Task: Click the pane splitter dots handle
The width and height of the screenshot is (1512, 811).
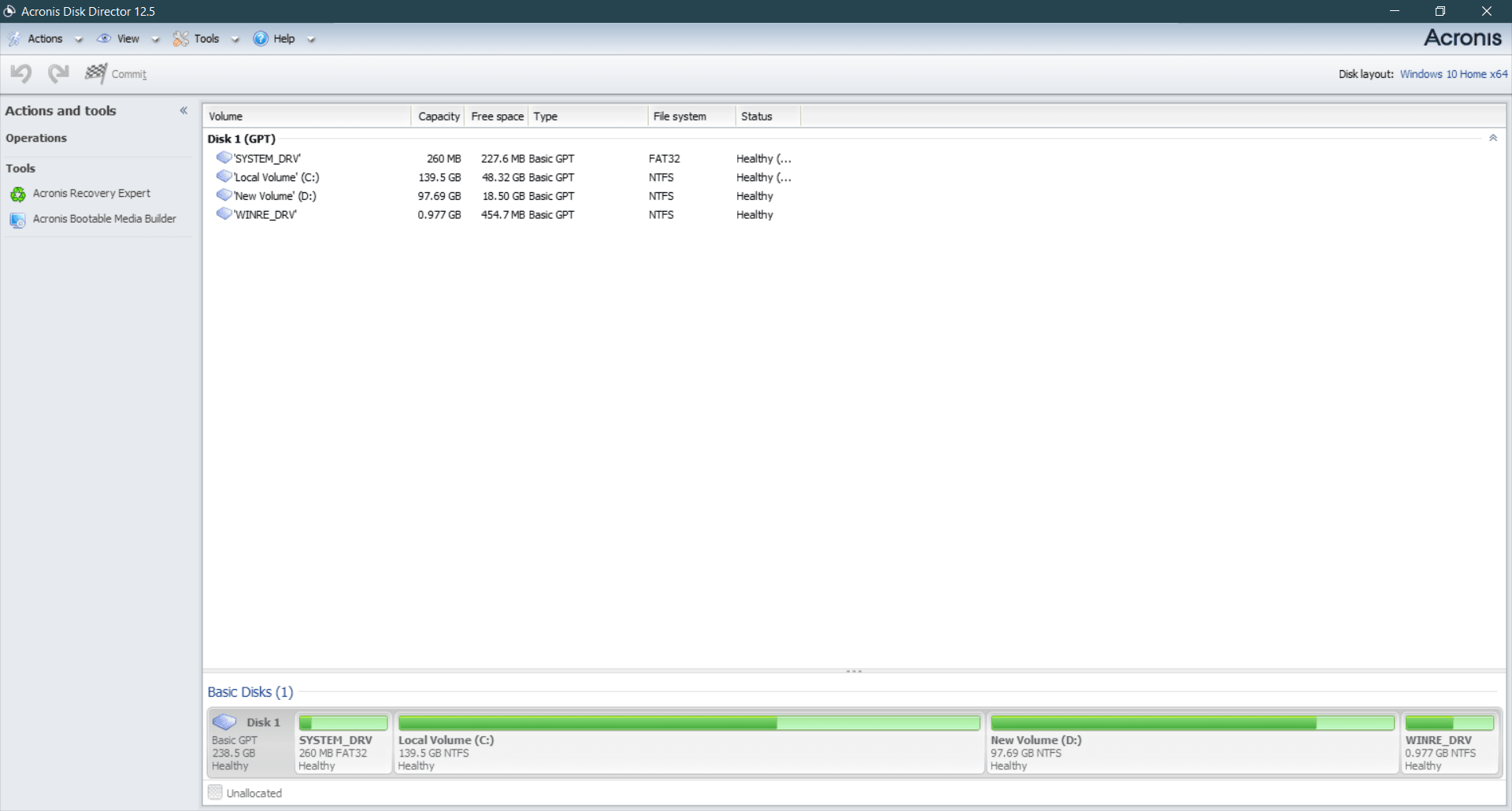Action: click(x=854, y=672)
